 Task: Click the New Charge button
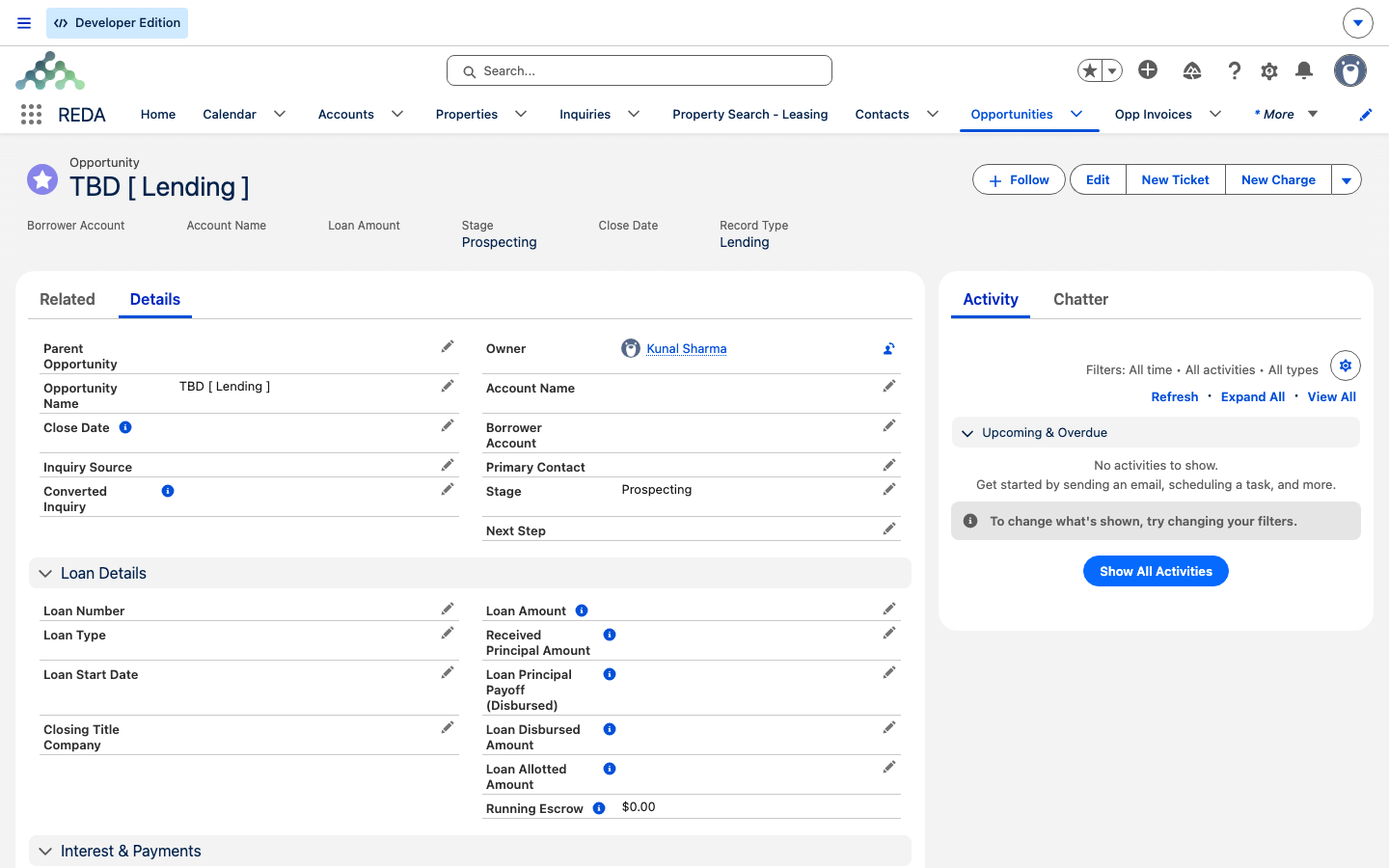point(1278,180)
